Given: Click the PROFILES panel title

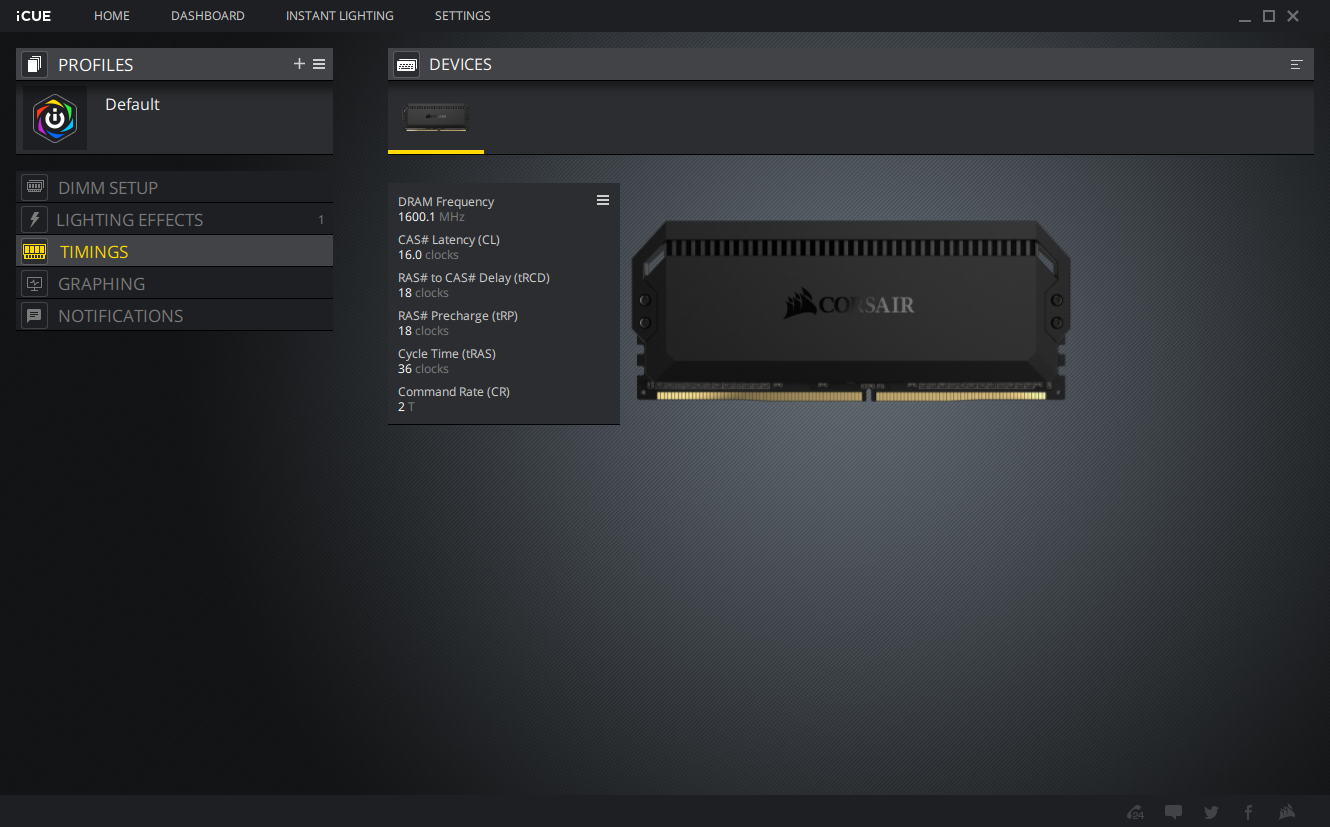Looking at the screenshot, I should [x=96, y=65].
